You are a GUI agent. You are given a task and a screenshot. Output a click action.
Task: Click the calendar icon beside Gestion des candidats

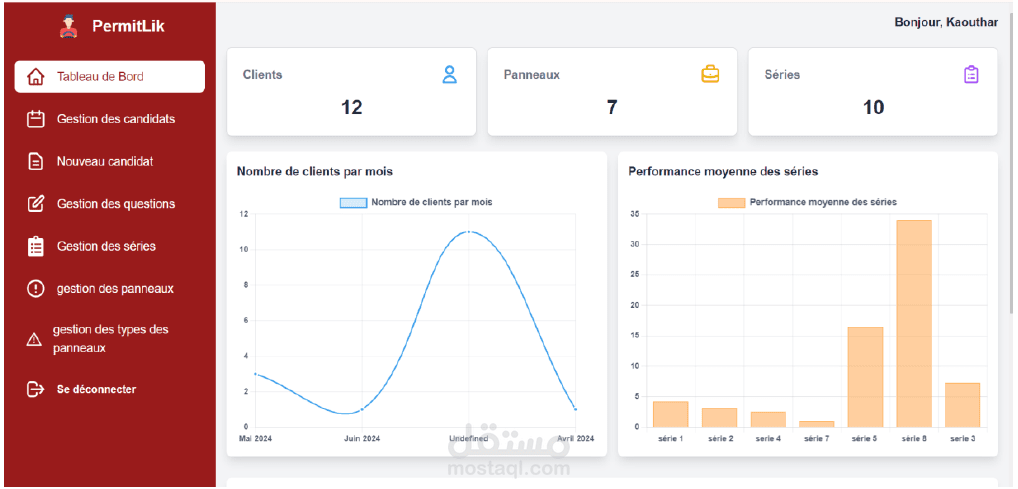36,119
